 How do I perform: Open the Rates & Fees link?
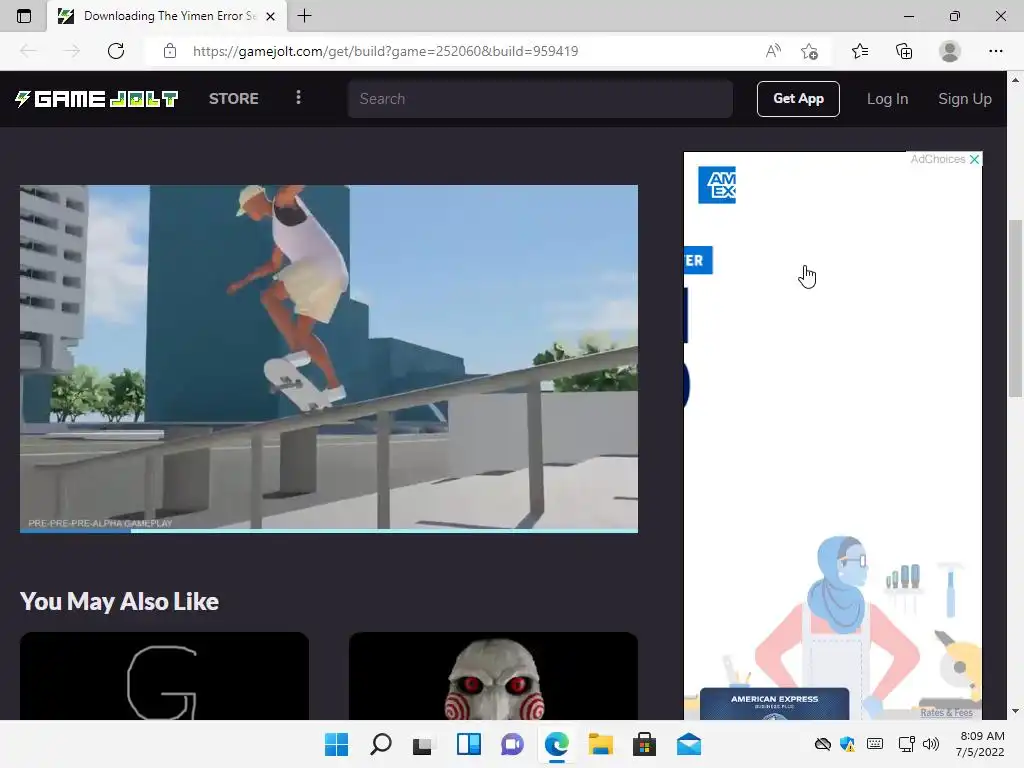pos(946,712)
